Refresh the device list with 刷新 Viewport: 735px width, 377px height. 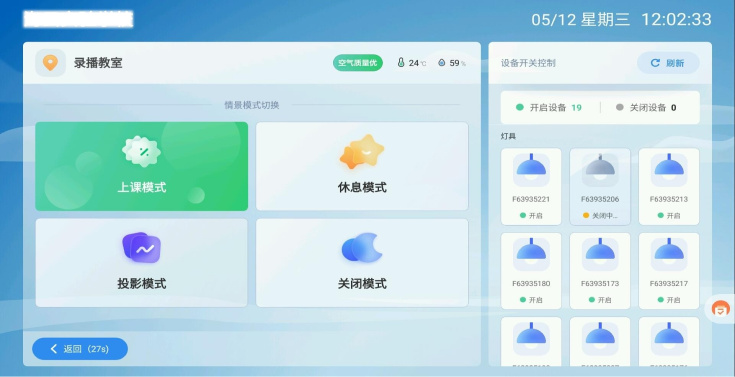tap(668, 63)
